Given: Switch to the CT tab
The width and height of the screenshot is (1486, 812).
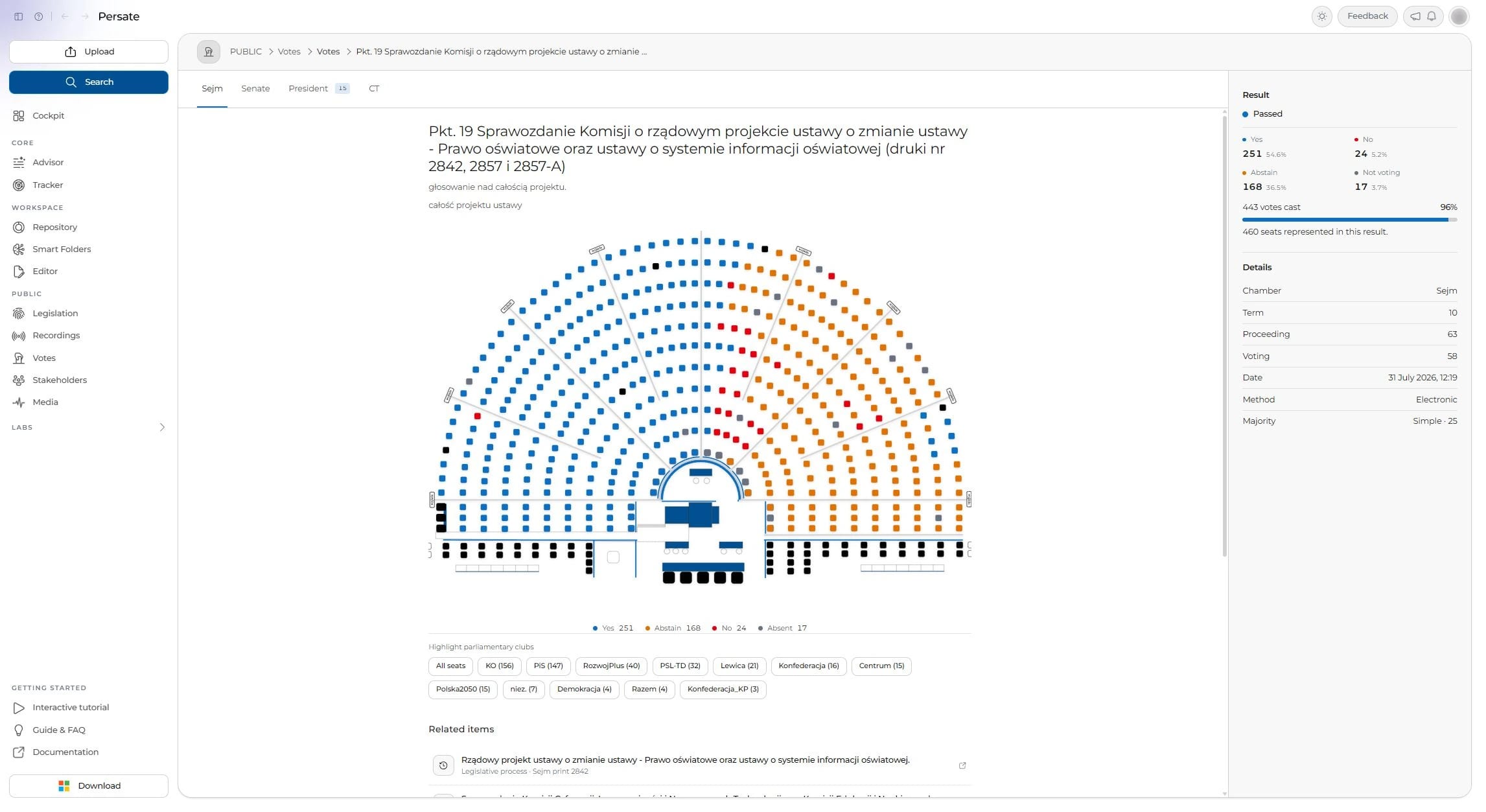Looking at the screenshot, I should click(374, 89).
